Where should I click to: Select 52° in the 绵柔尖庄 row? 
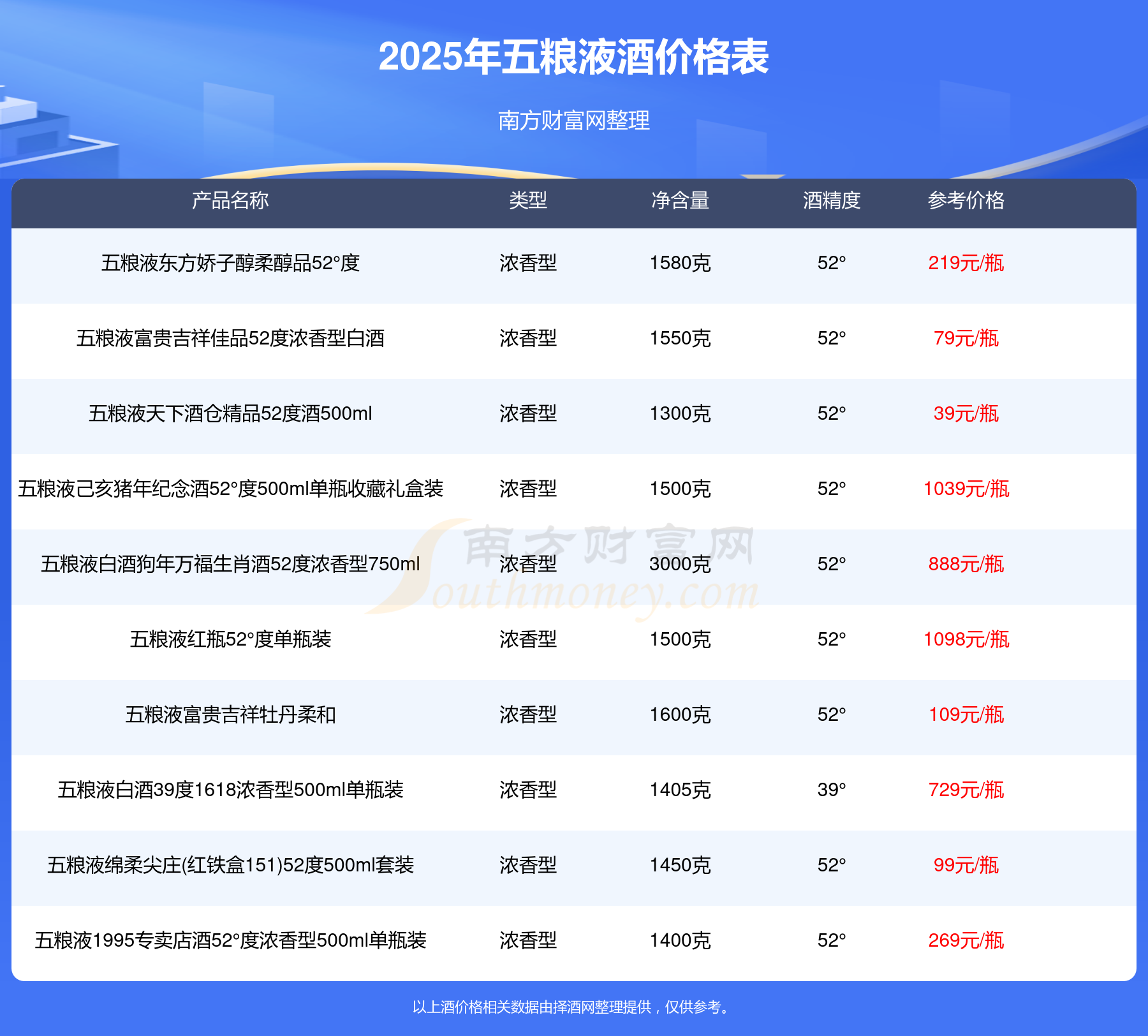pyautogui.click(x=832, y=865)
